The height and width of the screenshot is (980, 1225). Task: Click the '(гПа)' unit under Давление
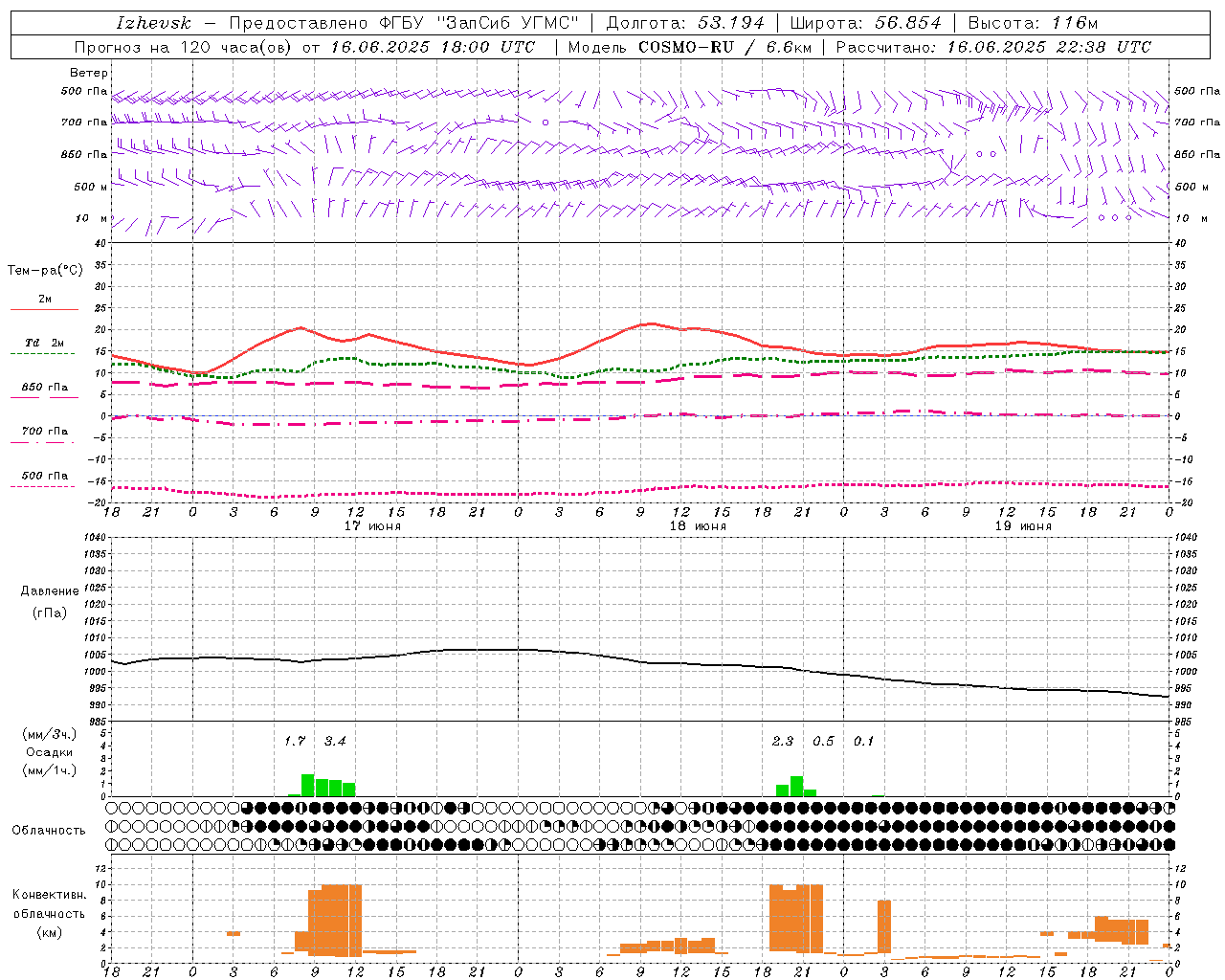(x=50, y=612)
